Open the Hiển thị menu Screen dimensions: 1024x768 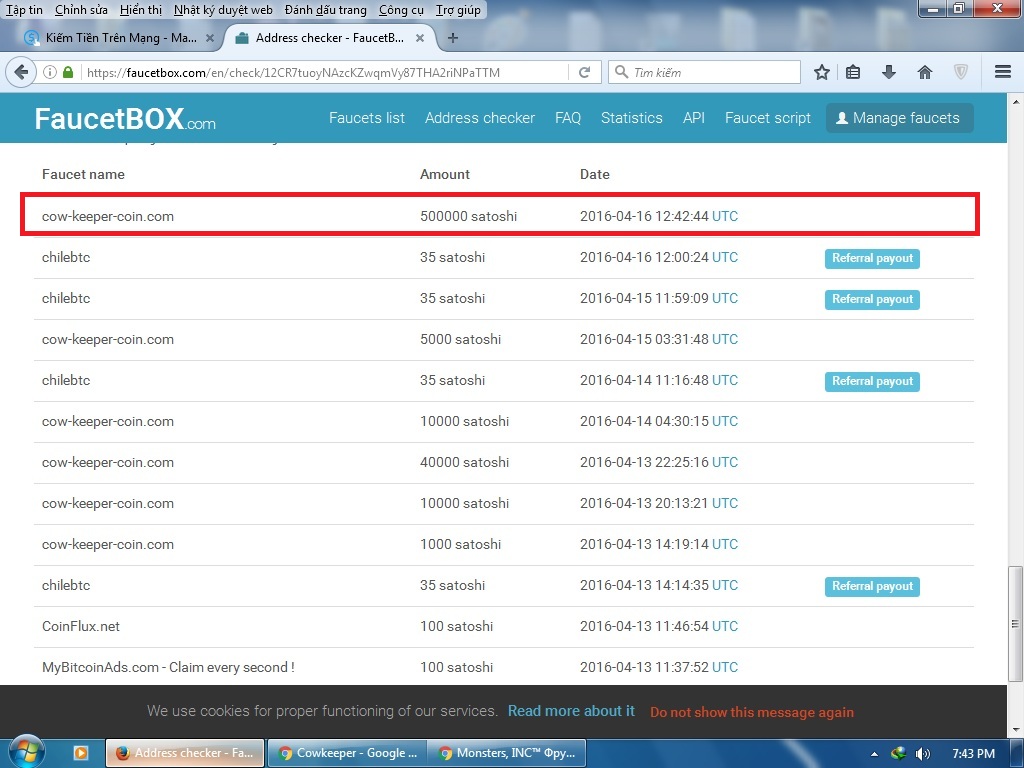click(141, 10)
